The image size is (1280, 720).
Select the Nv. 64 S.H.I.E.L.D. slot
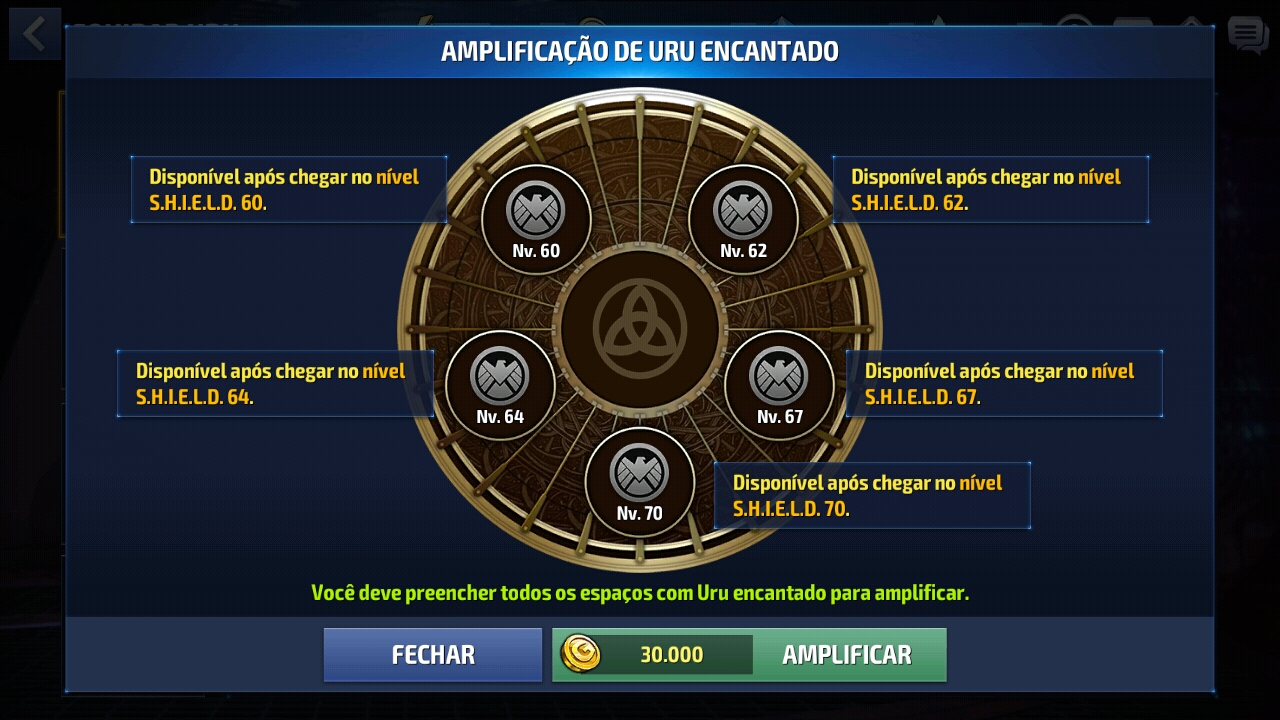tap(500, 385)
